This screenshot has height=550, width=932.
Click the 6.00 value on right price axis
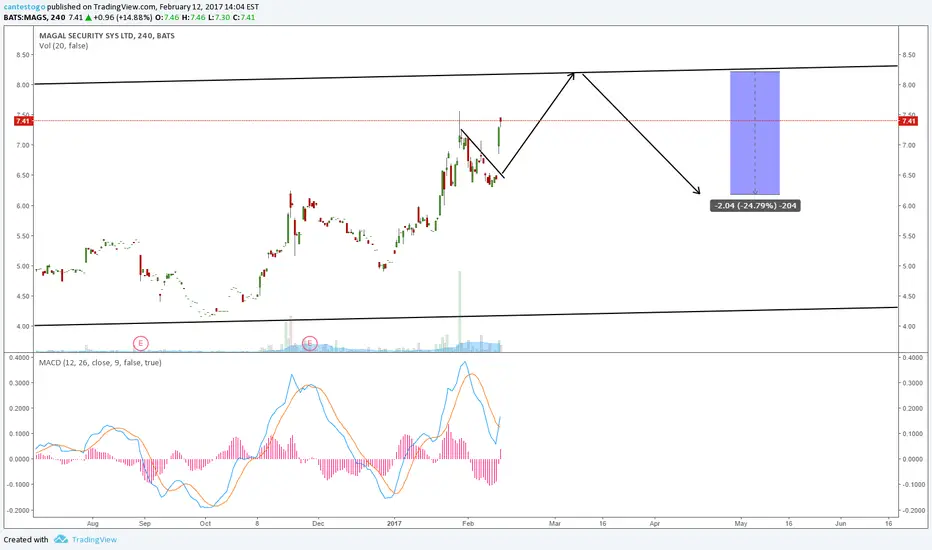tap(909, 206)
